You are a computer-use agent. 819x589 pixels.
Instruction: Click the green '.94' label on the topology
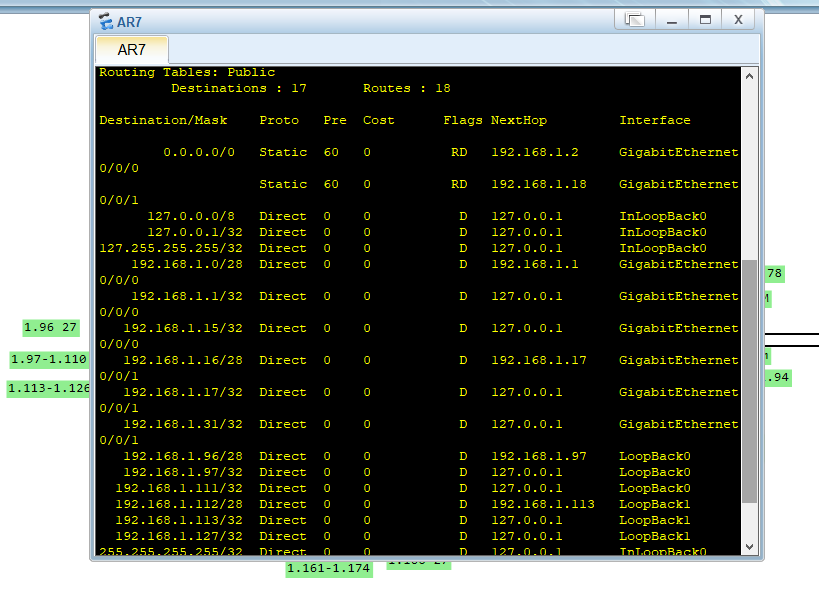pyautogui.click(x=778, y=378)
